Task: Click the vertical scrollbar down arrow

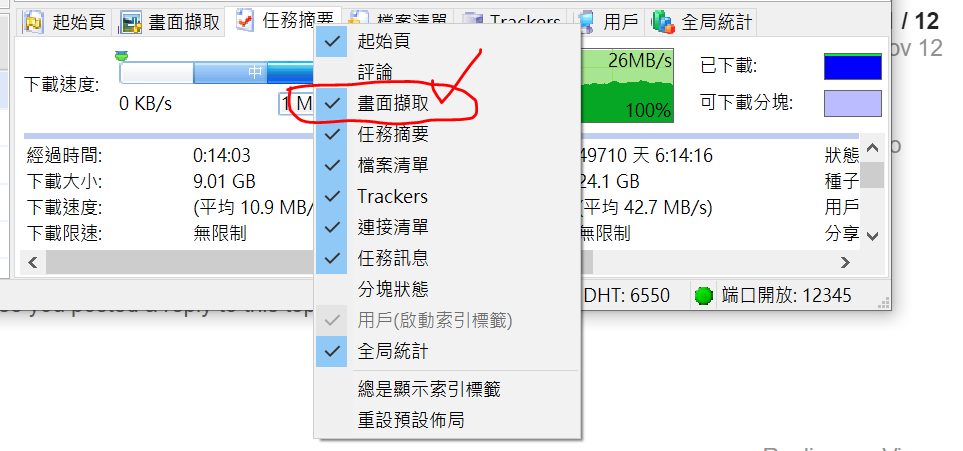Action: coord(872,235)
